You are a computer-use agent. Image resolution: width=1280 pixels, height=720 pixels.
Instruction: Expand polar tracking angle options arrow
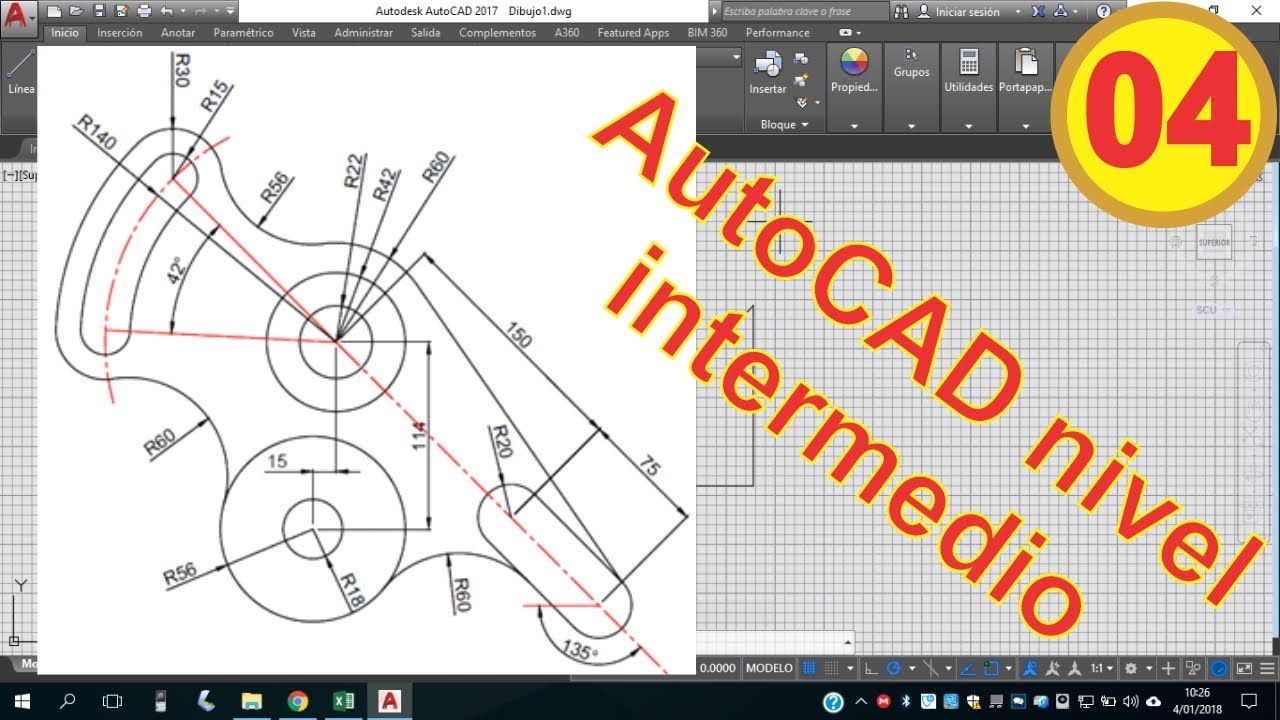tap(912, 668)
